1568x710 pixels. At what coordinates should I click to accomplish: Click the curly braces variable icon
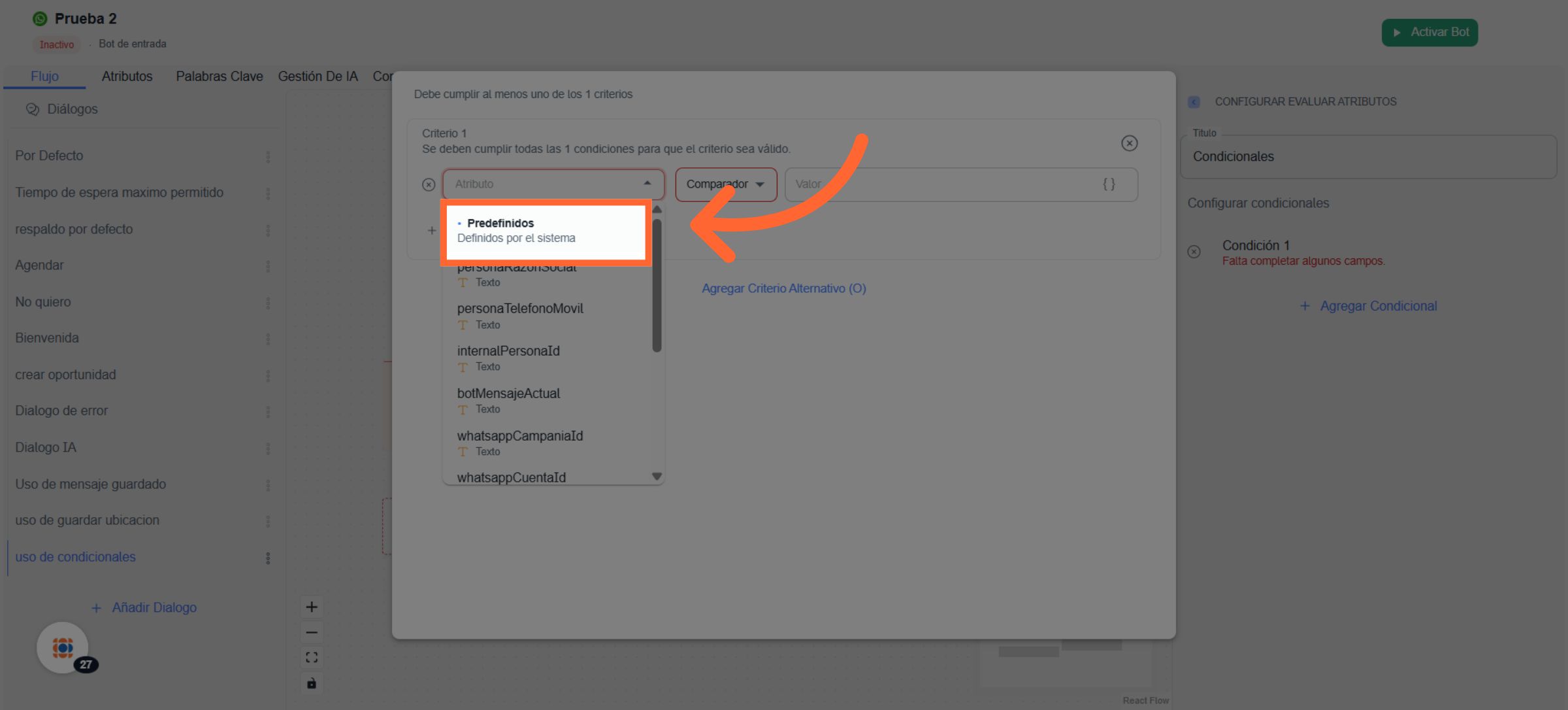(1109, 184)
